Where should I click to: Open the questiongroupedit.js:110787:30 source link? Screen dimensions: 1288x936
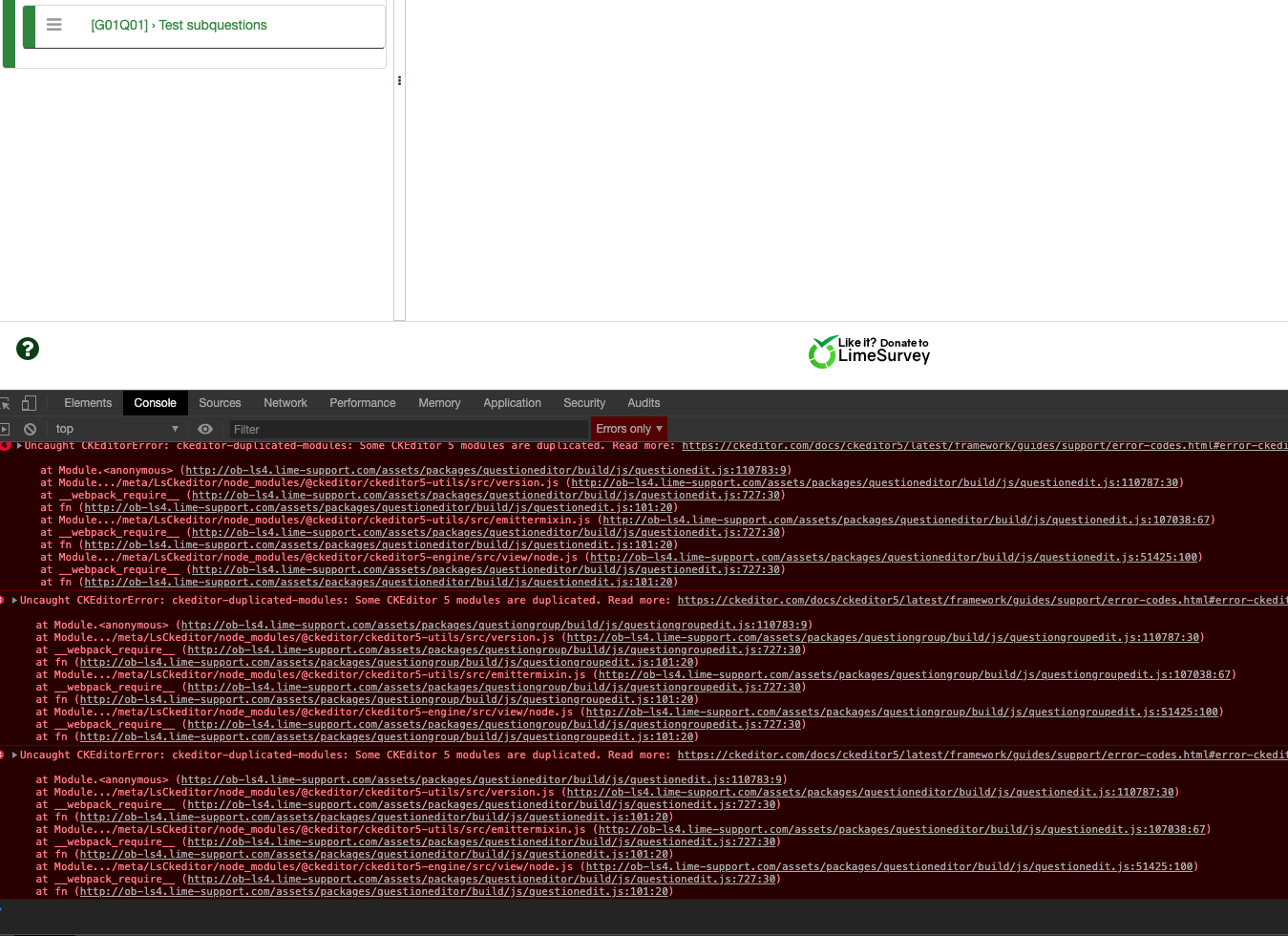point(883,637)
